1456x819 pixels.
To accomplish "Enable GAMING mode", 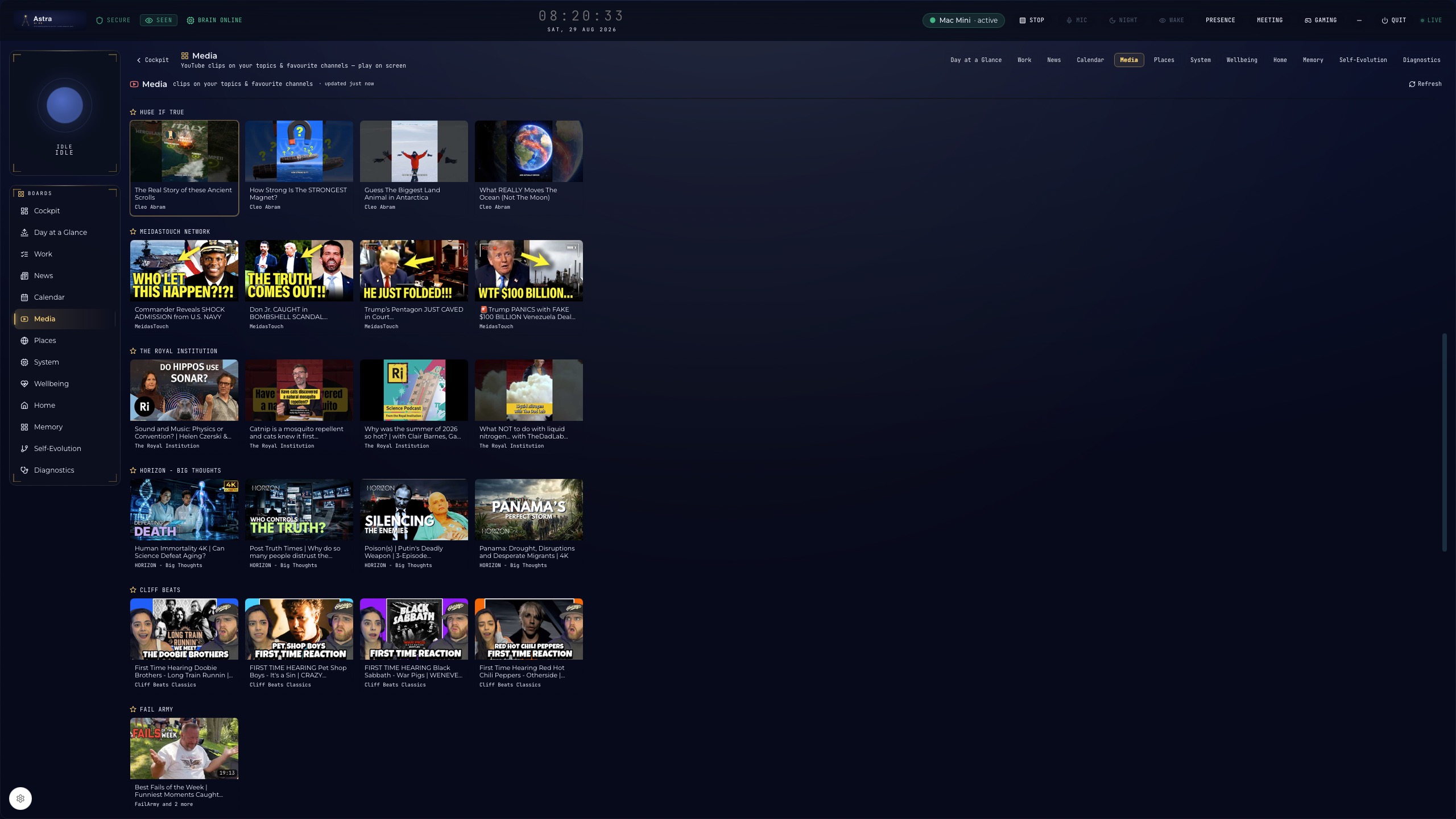I will (1321, 20).
